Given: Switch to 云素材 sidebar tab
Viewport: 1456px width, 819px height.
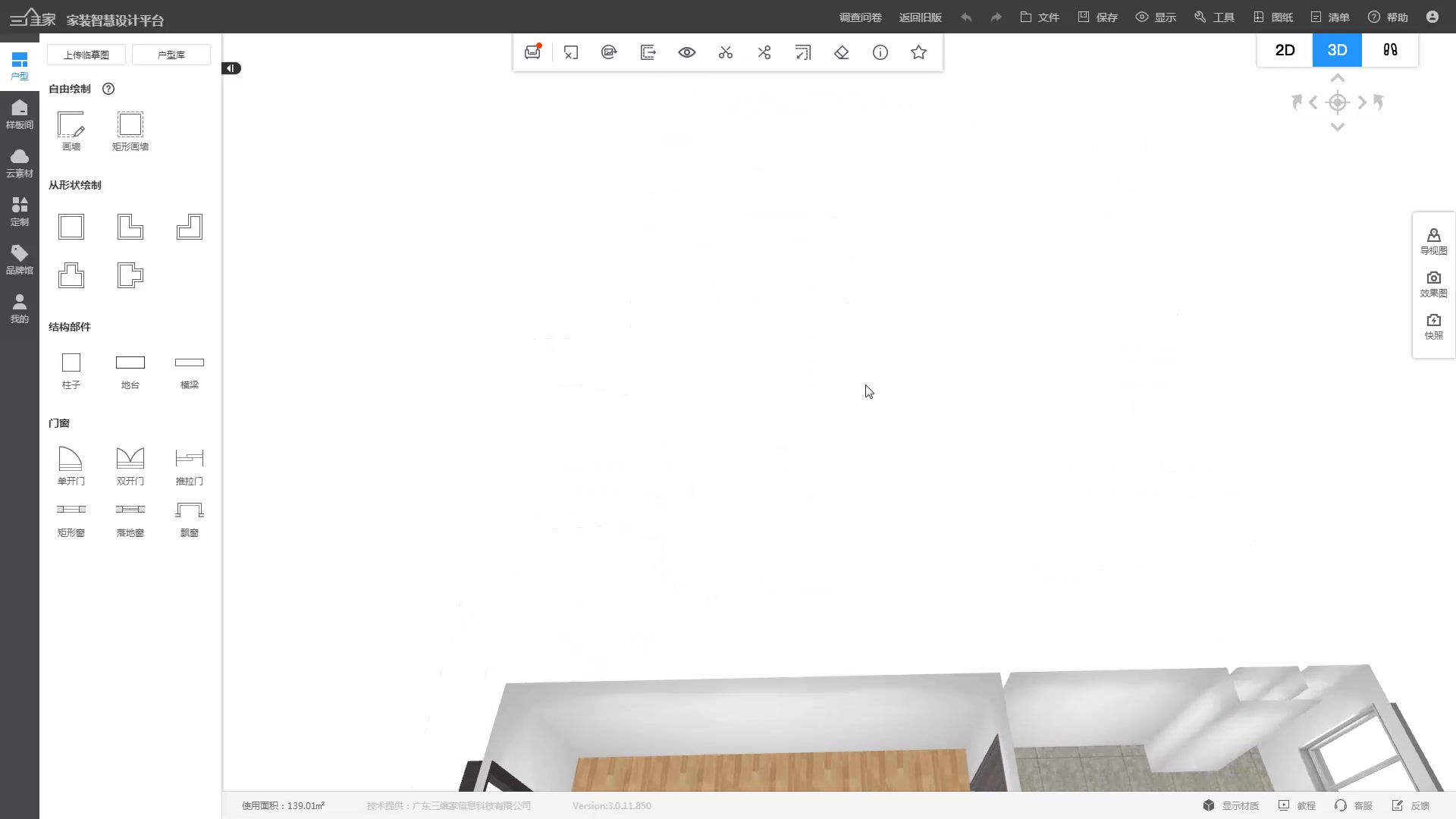Looking at the screenshot, I should pos(20,162).
